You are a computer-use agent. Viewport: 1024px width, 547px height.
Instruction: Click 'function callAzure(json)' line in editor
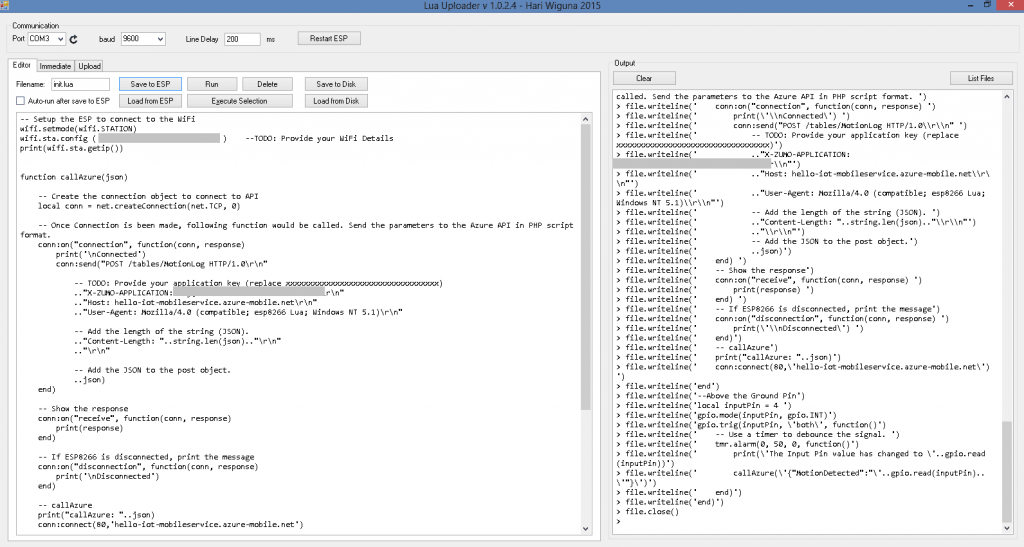click(x=74, y=177)
